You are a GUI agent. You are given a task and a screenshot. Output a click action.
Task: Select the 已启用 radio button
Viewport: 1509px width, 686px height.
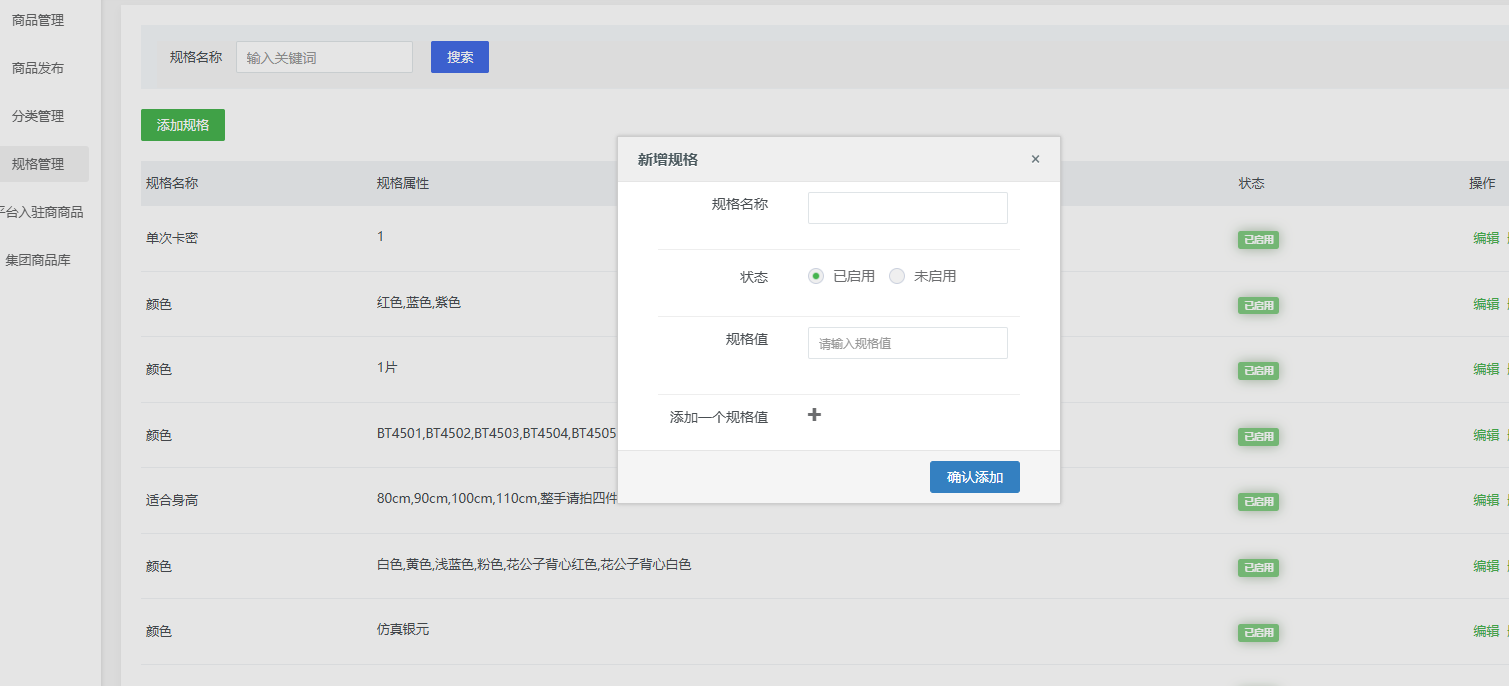coord(816,276)
